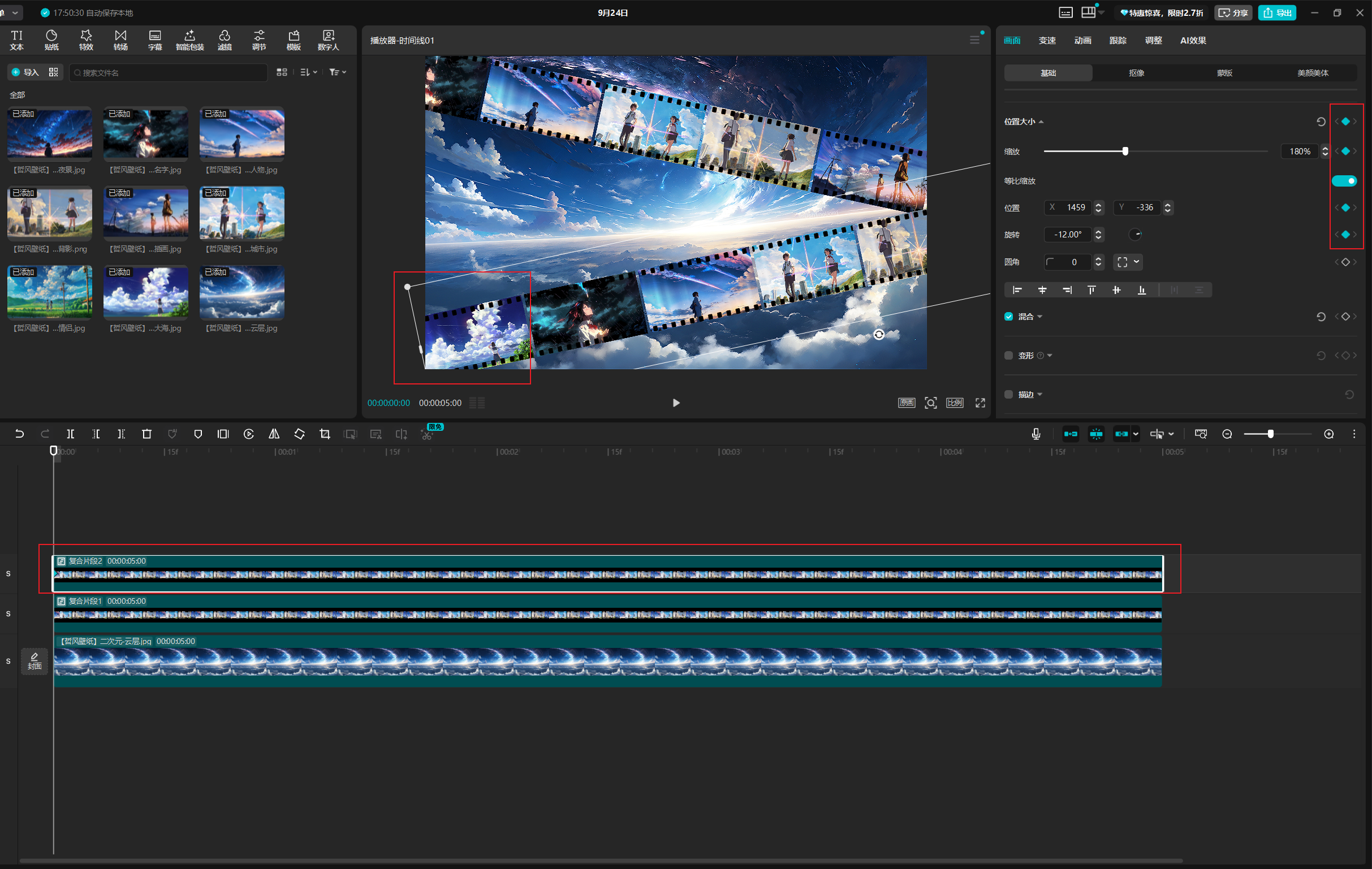Click the microphone record icon
This screenshot has width=1372, height=869.
coord(1037,434)
